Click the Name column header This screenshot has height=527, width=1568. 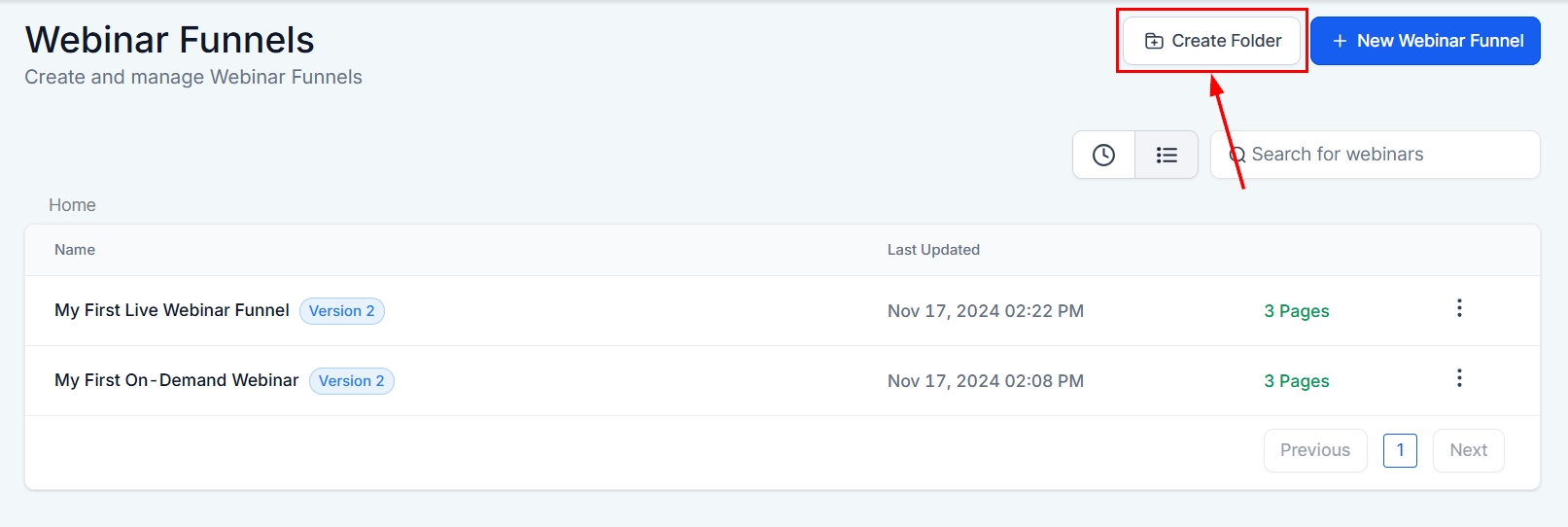[75, 250]
